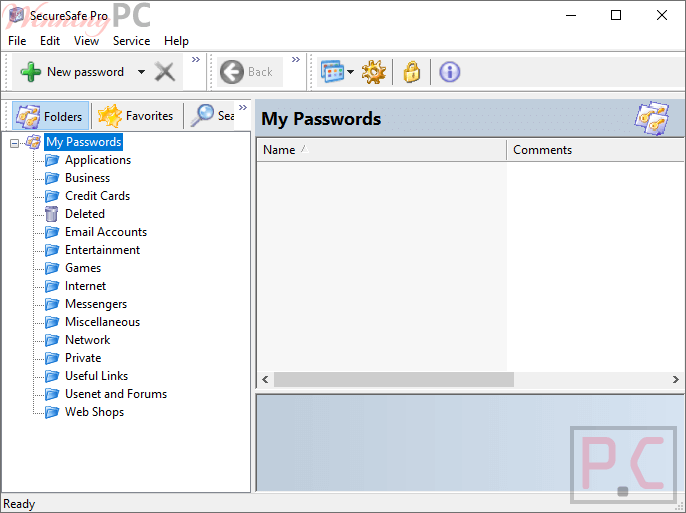Image resolution: width=686 pixels, height=513 pixels.
Task: Switch to the Search tab
Action: click(x=213, y=116)
